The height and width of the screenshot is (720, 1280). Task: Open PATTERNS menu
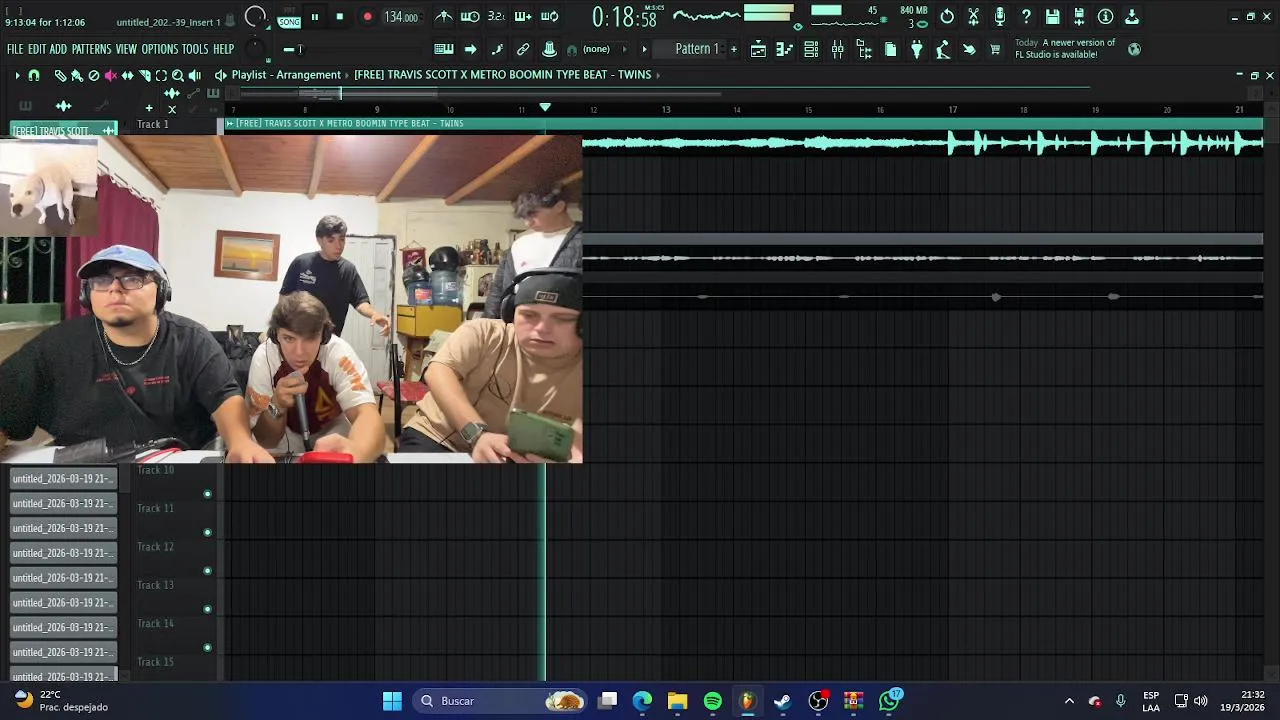pos(91,49)
